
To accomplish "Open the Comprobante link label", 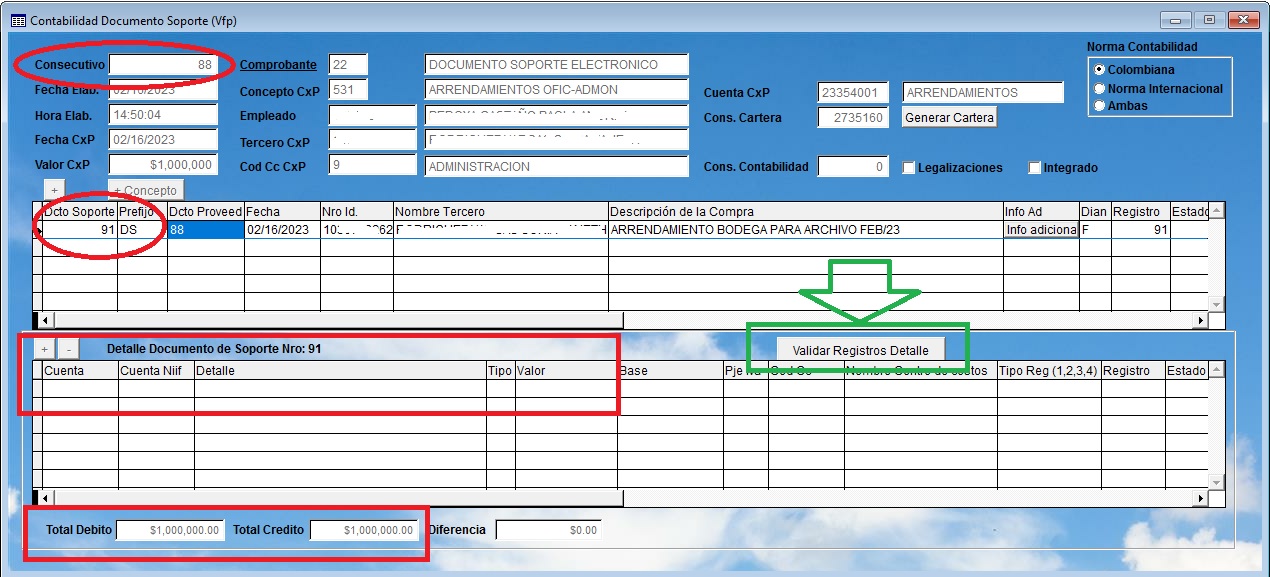I will 278,65.
